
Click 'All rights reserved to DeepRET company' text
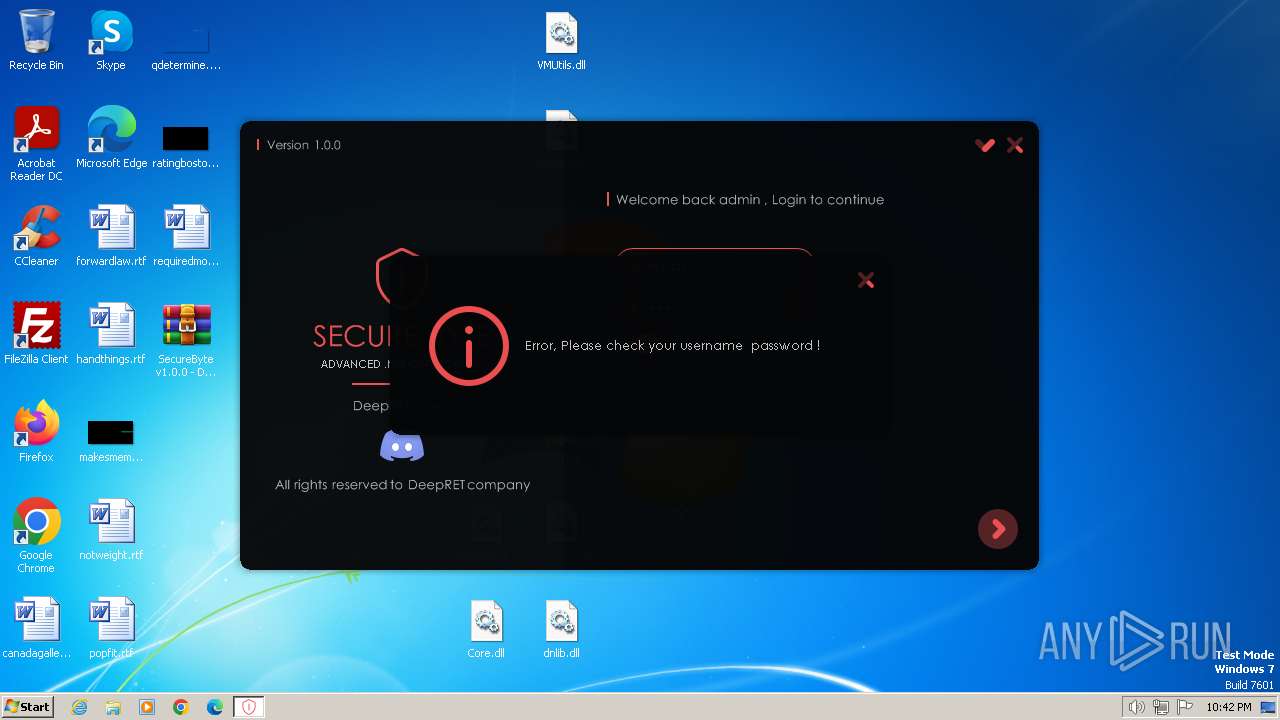[403, 485]
